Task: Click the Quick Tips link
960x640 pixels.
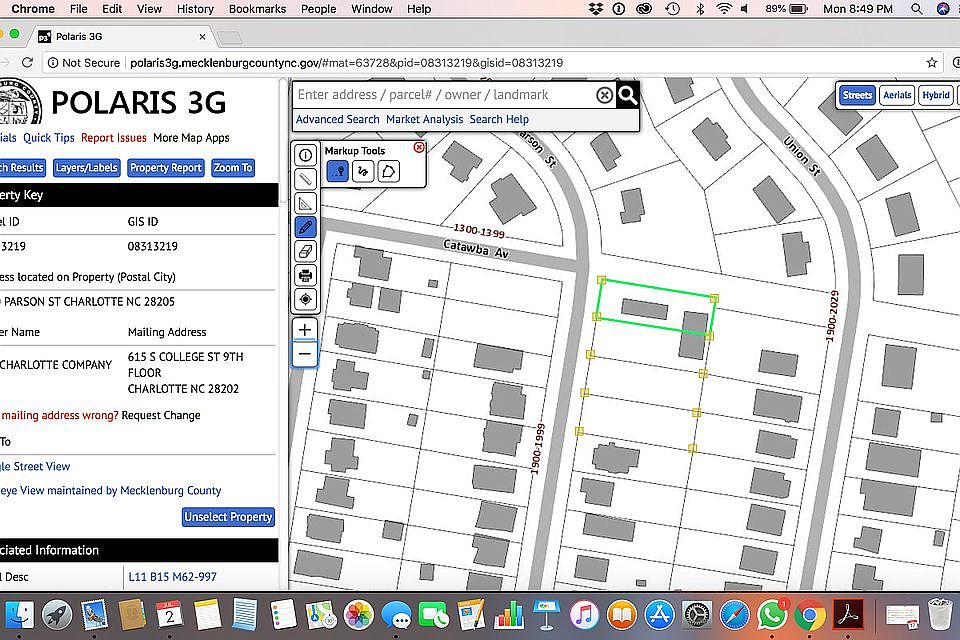Action: 48,138
